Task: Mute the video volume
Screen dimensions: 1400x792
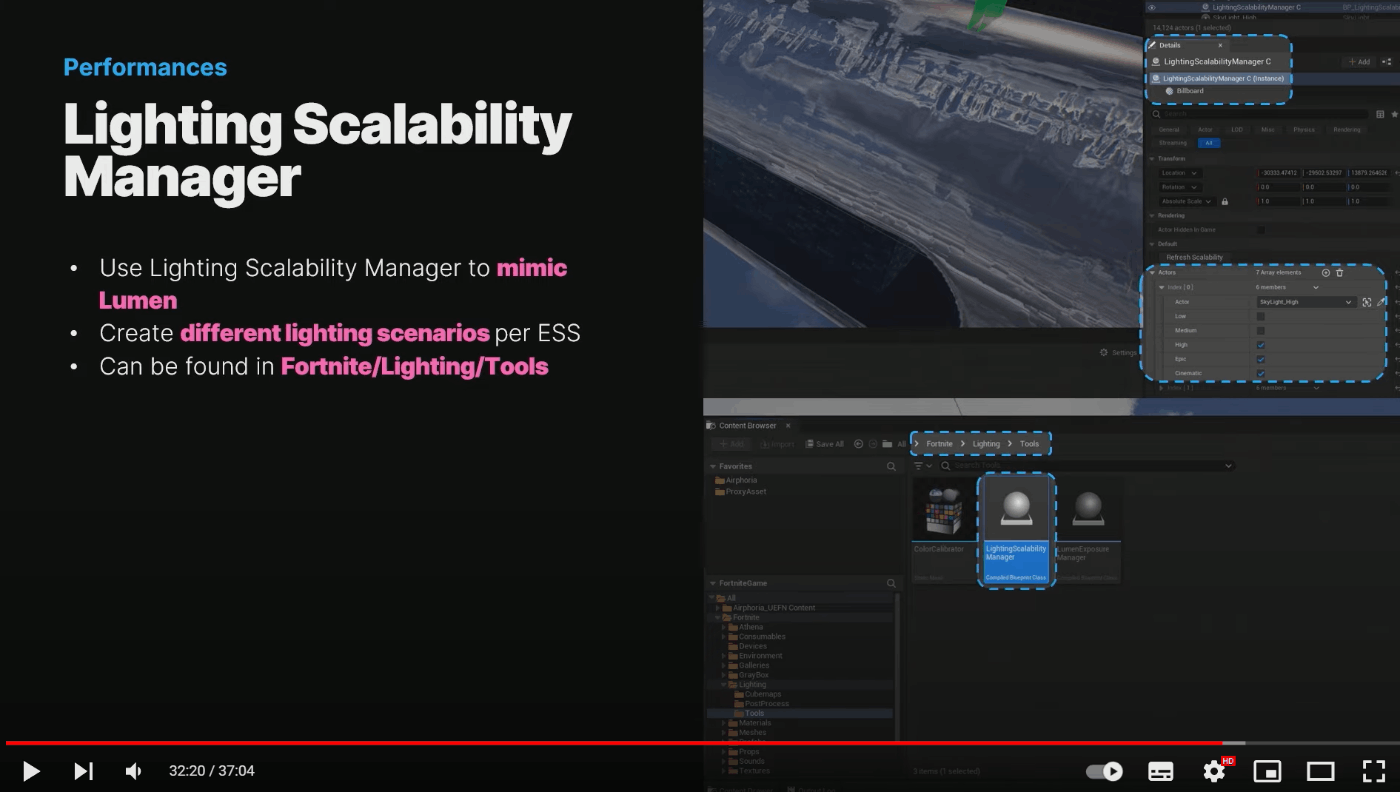Action: pyautogui.click(x=133, y=771)
